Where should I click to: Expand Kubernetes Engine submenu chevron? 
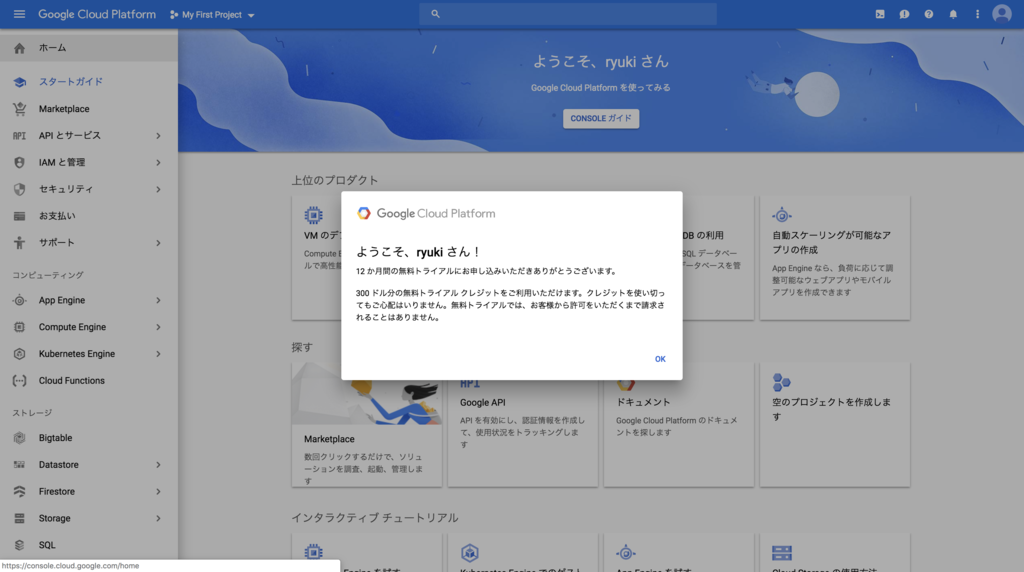point(158,354)
